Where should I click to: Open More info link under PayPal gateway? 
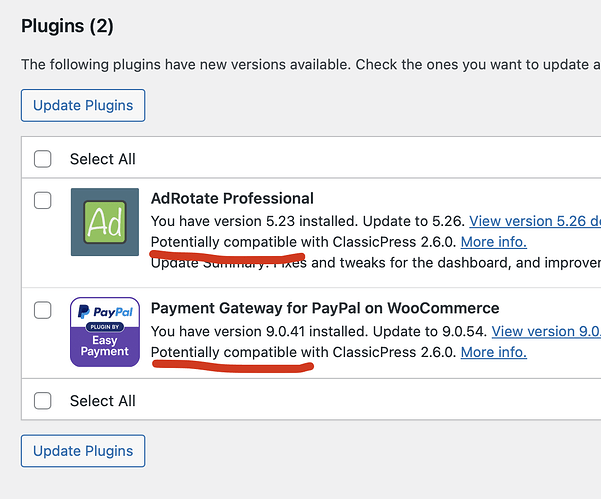pyautogui.click(x=494, y=352)
